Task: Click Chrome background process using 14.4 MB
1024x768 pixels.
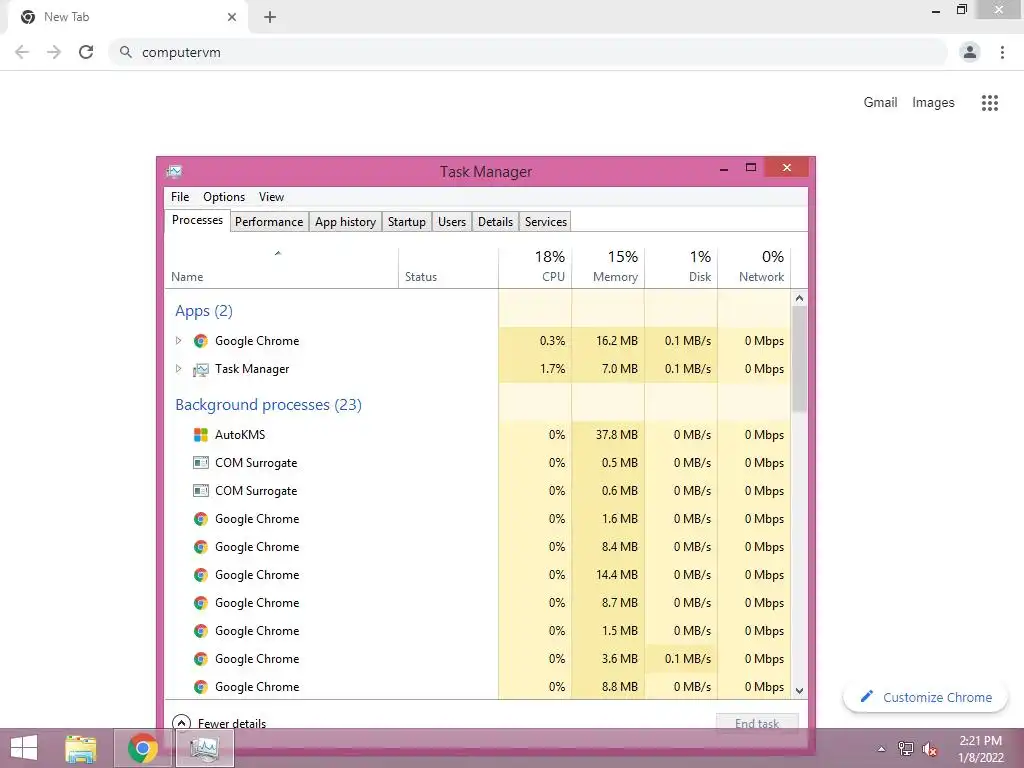Action: tap(257, 575)
